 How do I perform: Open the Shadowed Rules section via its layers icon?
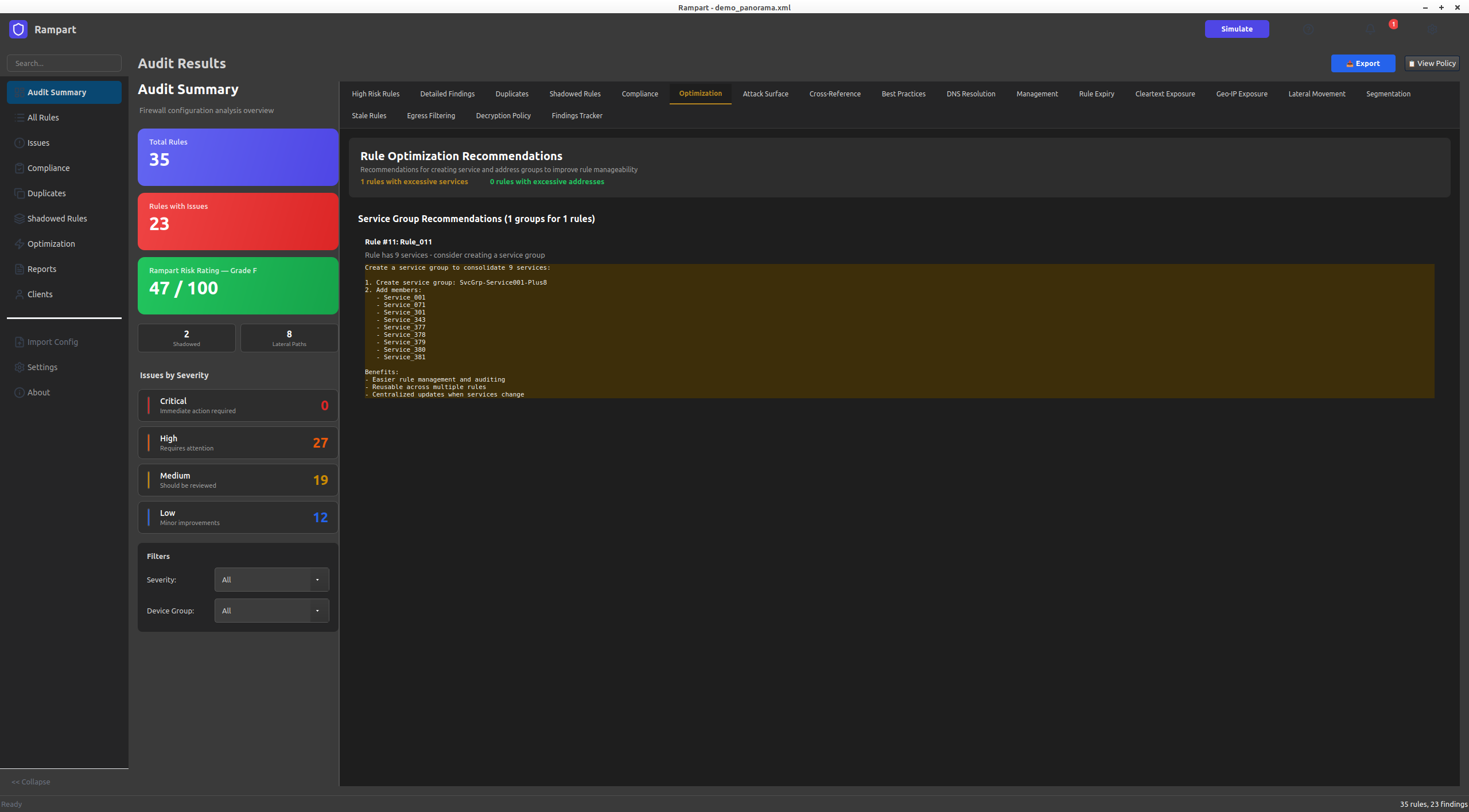click(19, 219)
